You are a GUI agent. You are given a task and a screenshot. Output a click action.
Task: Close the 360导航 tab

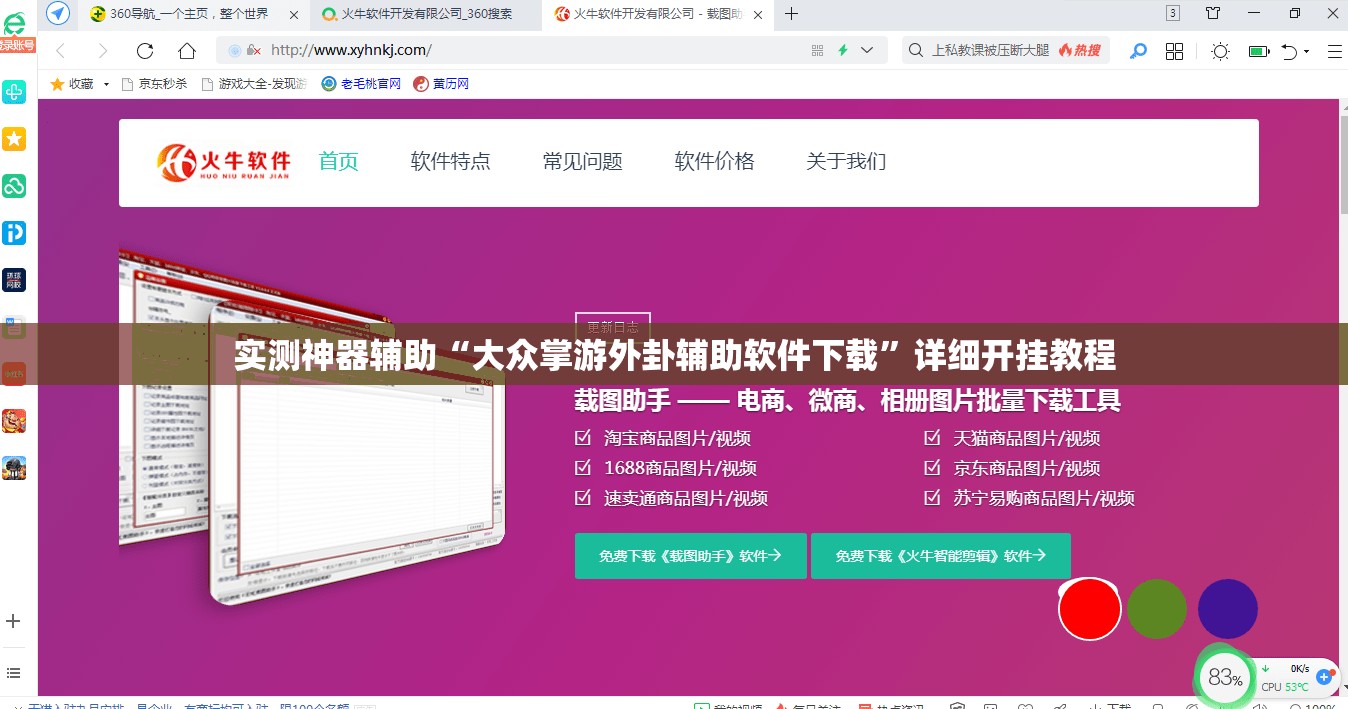[x=295, y=14]
